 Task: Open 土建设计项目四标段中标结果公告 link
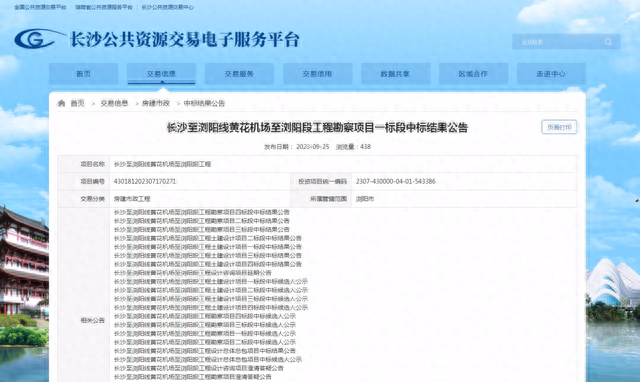pos(208,264)
